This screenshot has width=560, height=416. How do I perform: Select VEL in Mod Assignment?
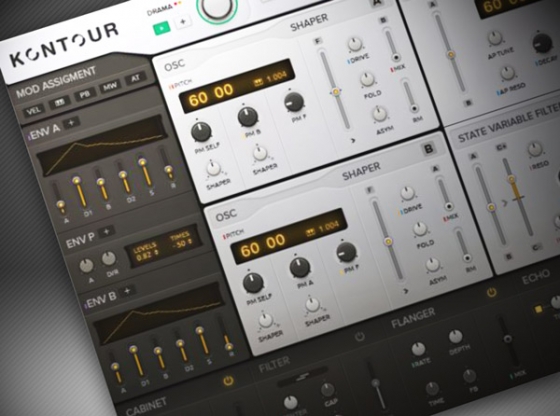[x=34, y=110]
